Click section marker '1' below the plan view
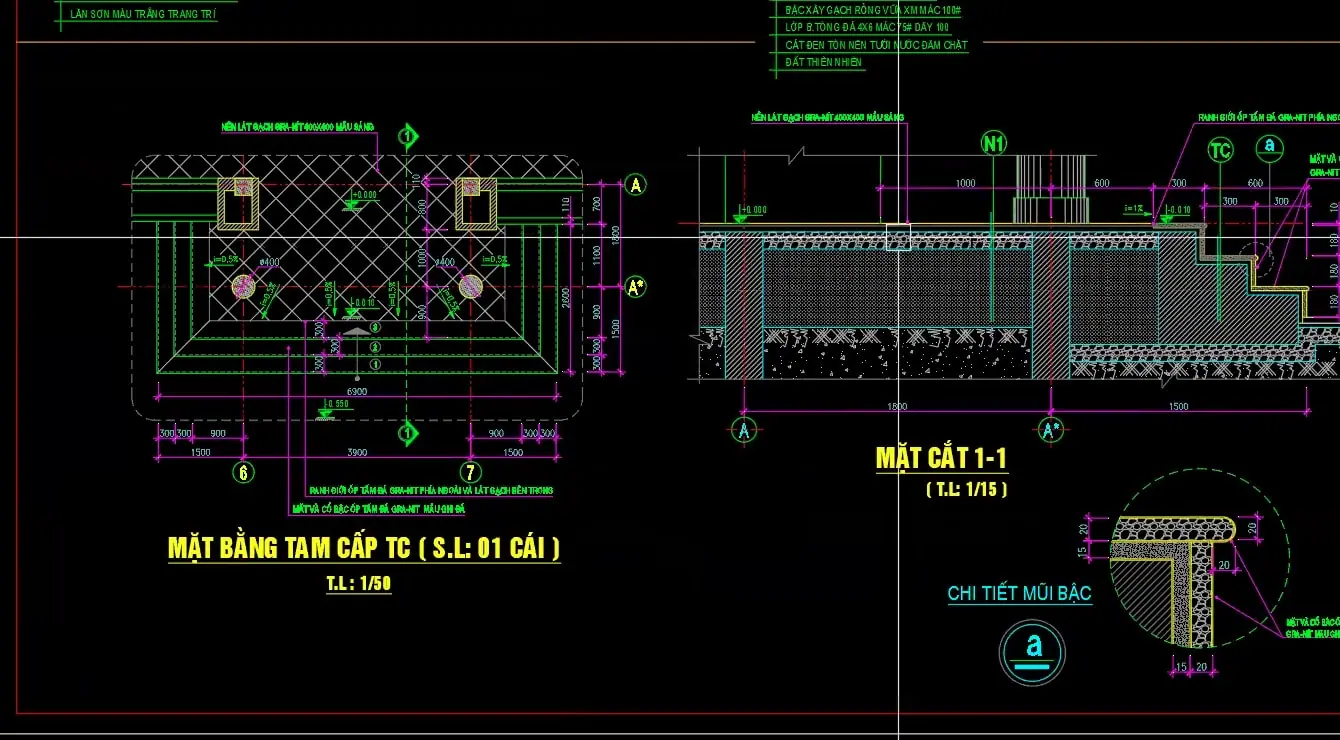1340x740 pixels. click(x=407, y=433)
